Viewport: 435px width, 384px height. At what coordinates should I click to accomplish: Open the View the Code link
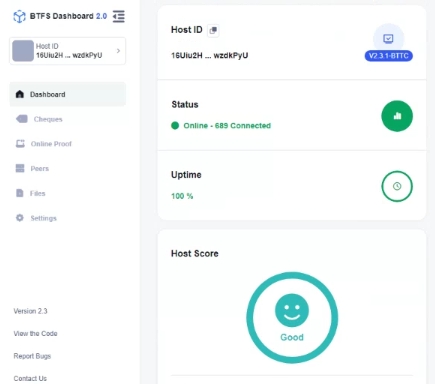point(35,333)
